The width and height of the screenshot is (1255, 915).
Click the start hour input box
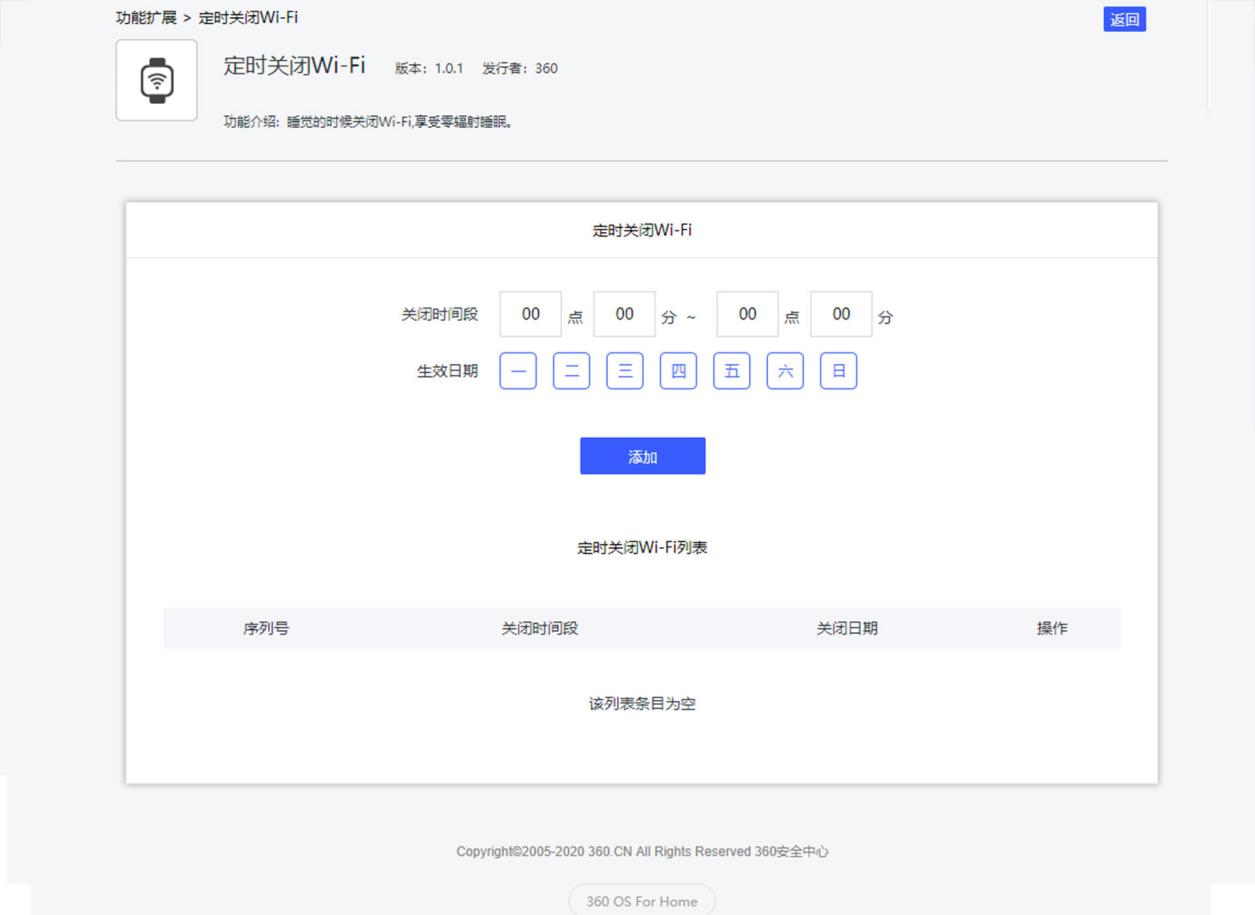530,313
